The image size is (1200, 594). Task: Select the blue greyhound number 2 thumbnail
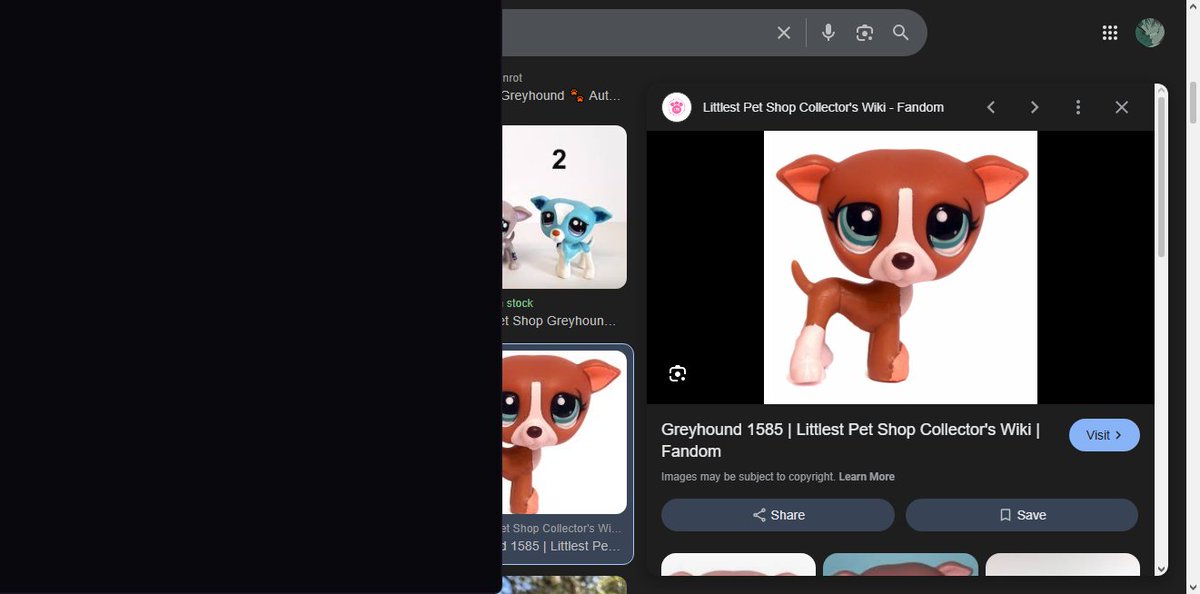pyautogui.click(x=565, y=207)
